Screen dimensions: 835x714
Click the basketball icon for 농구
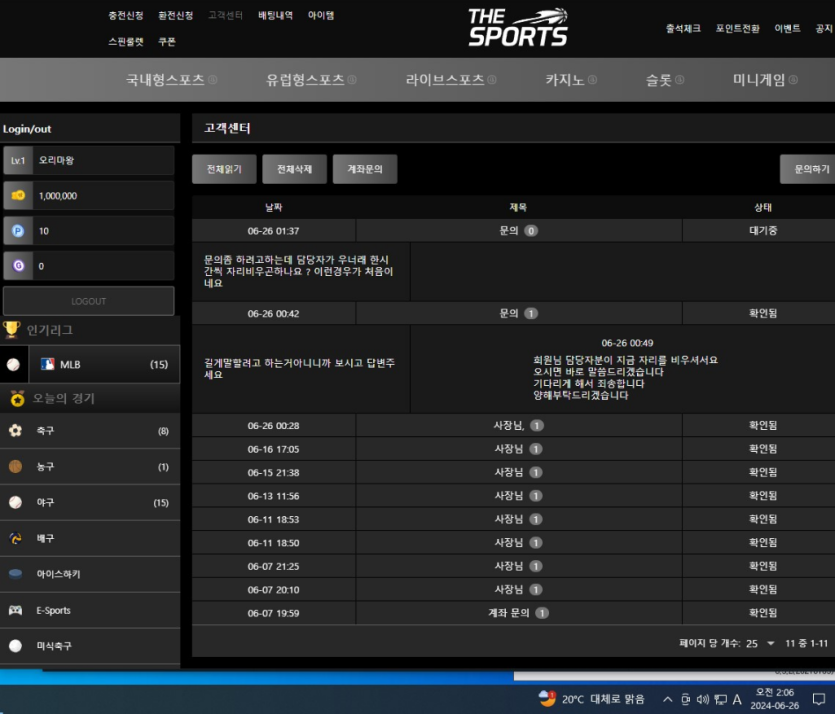[15, 466]
